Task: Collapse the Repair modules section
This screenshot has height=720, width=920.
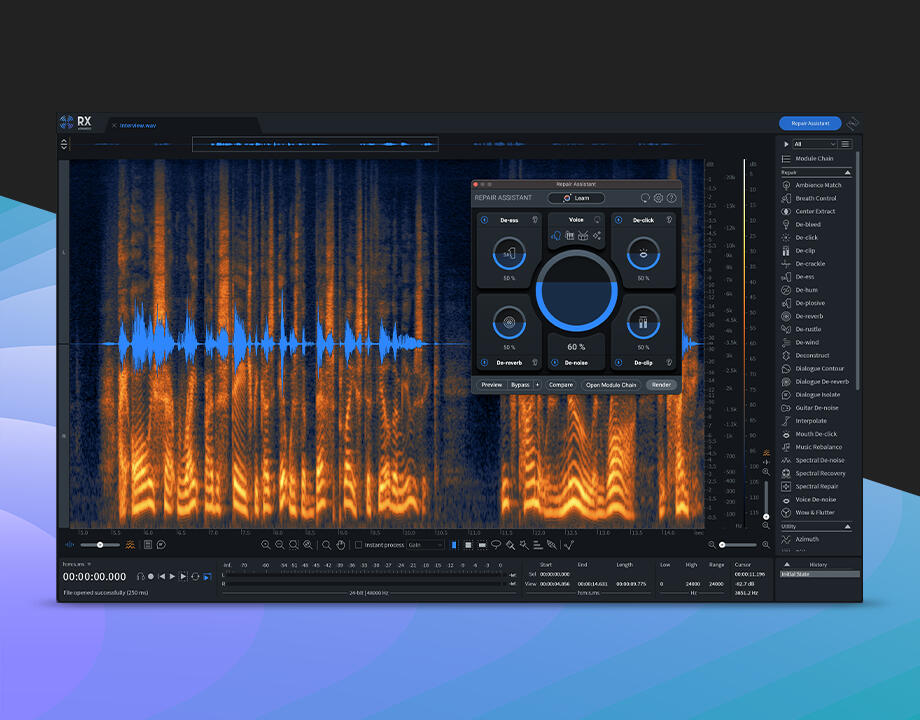Action: click(x=847, y=172)
